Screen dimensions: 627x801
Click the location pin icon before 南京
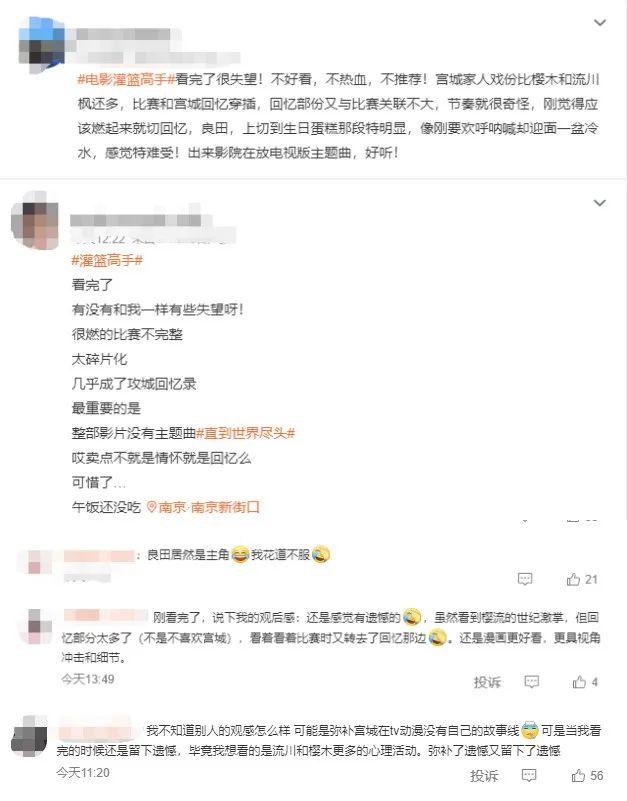pos(151,507)
